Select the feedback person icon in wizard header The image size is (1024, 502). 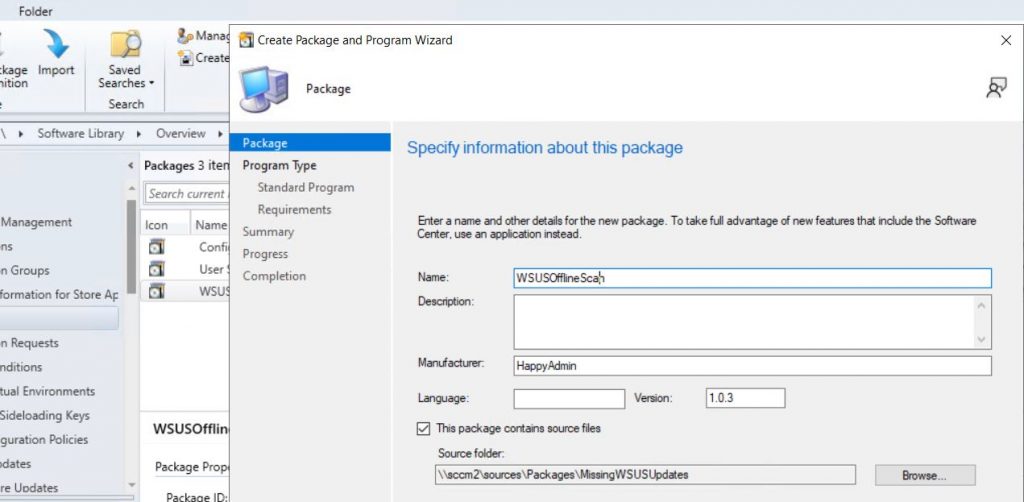(997, 87)
